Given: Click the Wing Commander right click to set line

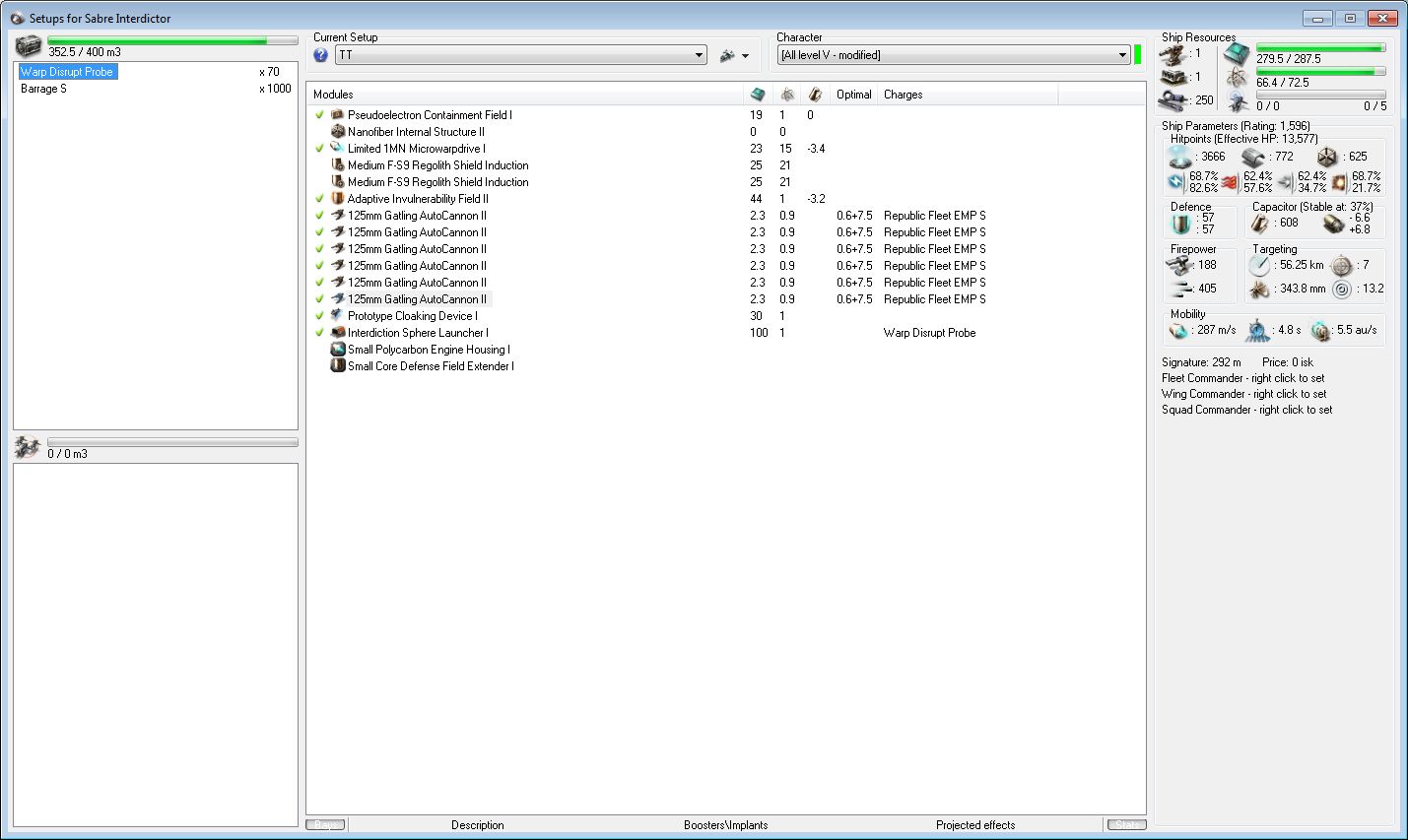Looking at the screenshot, I should pos(1244,394).
